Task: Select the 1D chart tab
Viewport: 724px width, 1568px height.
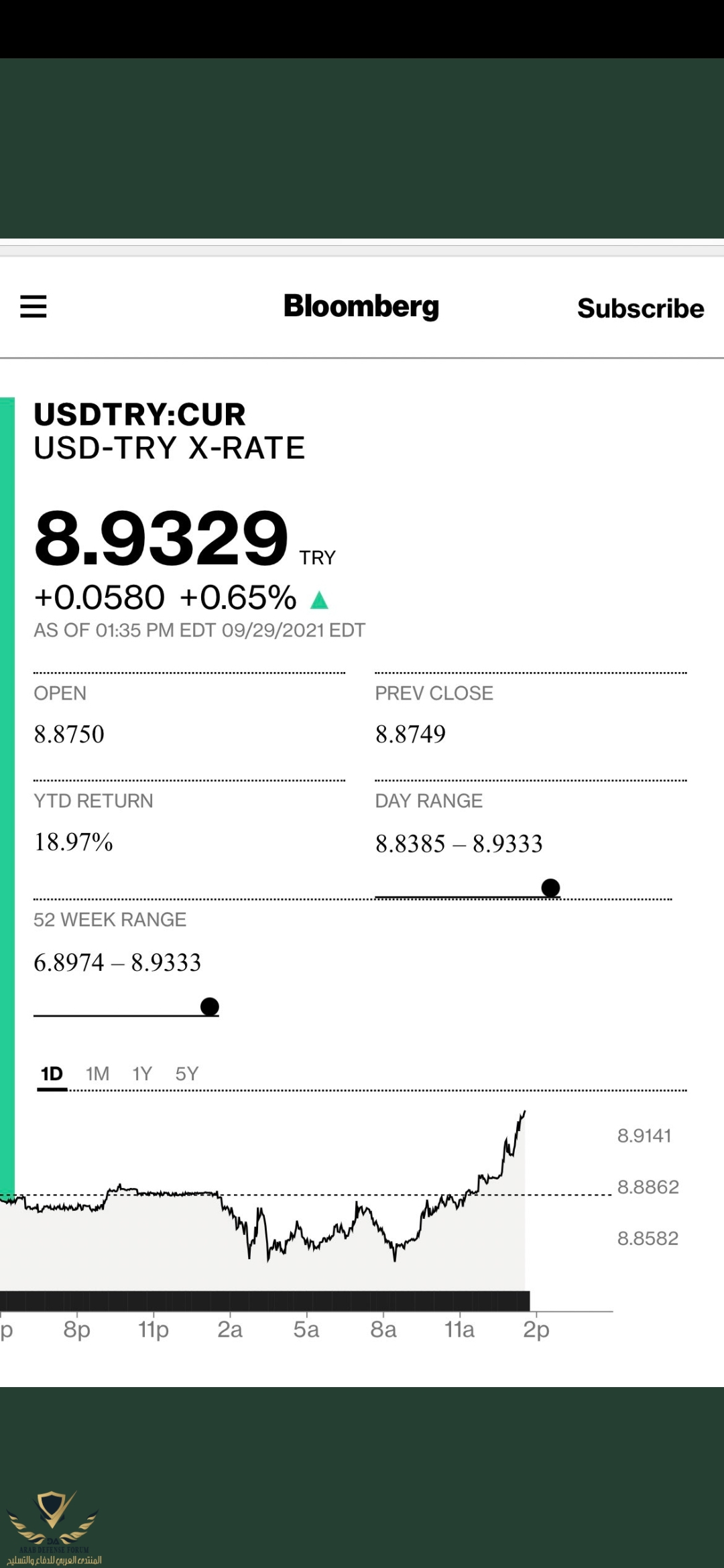Action: (52, 1074)
